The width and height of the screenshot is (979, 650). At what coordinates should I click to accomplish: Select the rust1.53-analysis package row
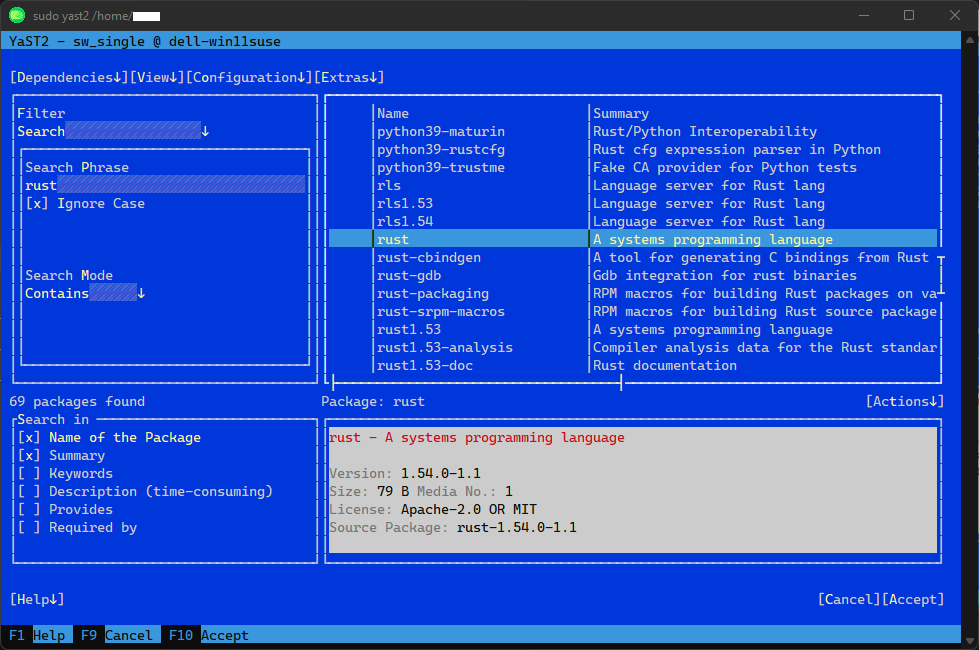633,347
